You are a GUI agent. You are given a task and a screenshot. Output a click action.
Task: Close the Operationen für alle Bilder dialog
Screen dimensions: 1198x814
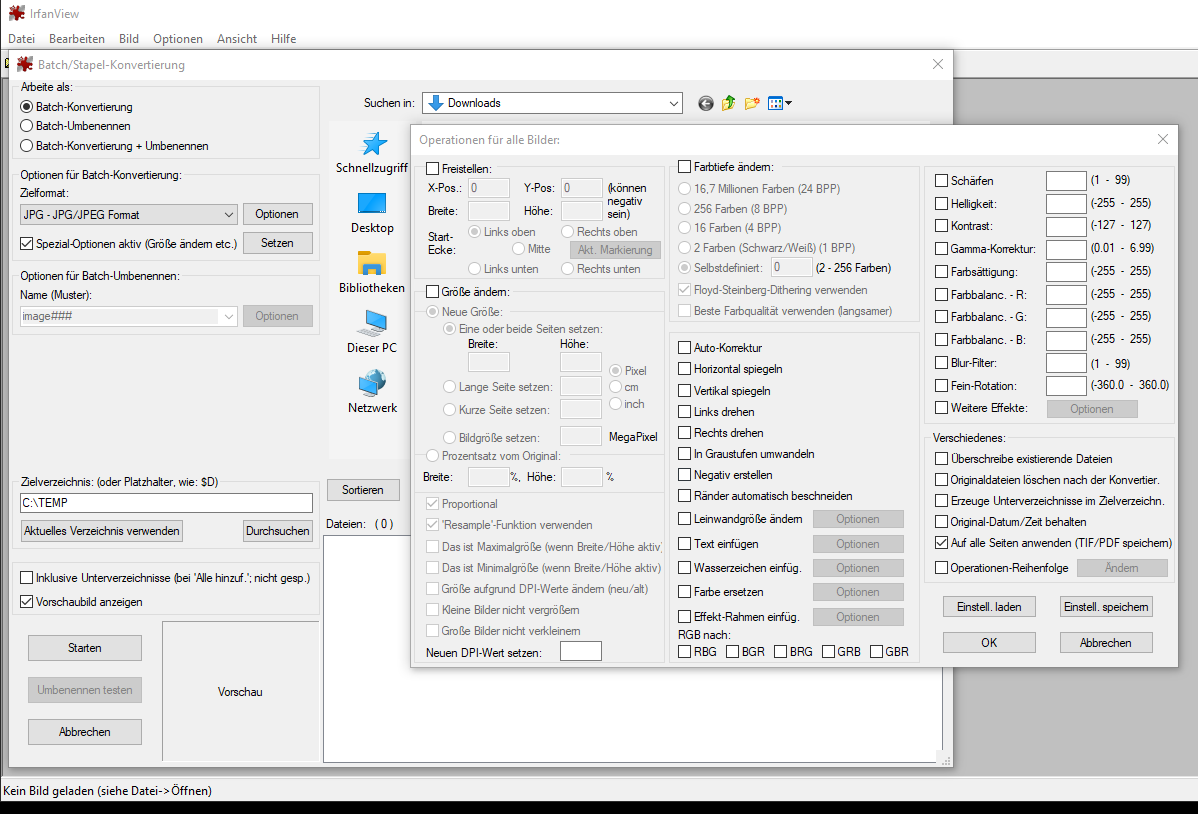(1163, 139)
